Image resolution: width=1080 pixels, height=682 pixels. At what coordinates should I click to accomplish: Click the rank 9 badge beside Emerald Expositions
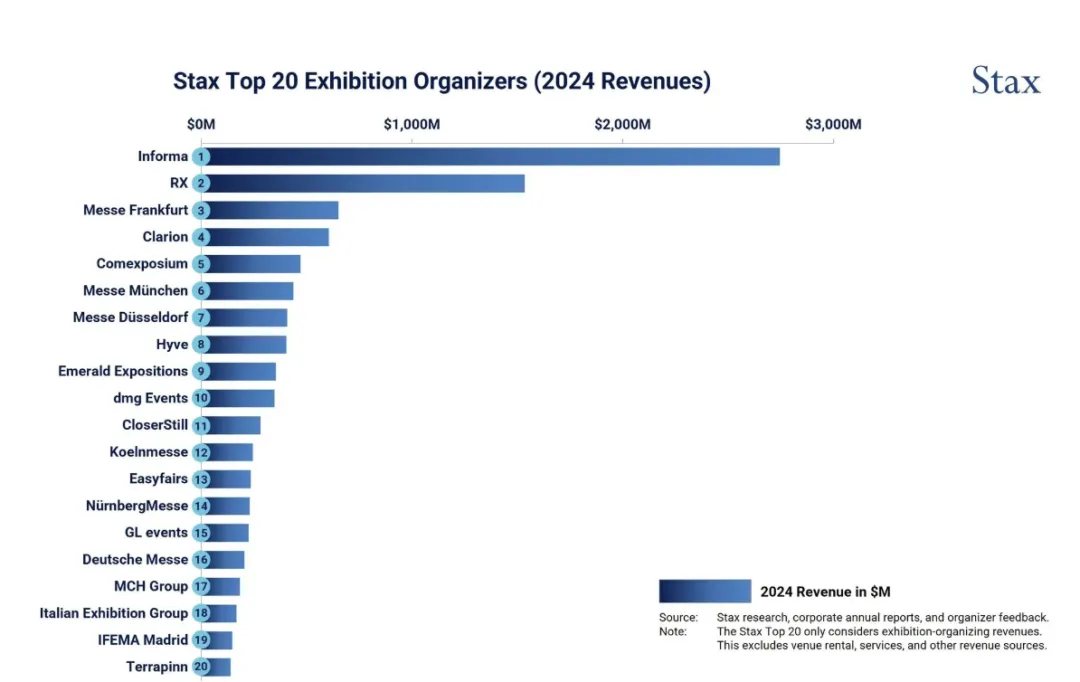[201, 371]
